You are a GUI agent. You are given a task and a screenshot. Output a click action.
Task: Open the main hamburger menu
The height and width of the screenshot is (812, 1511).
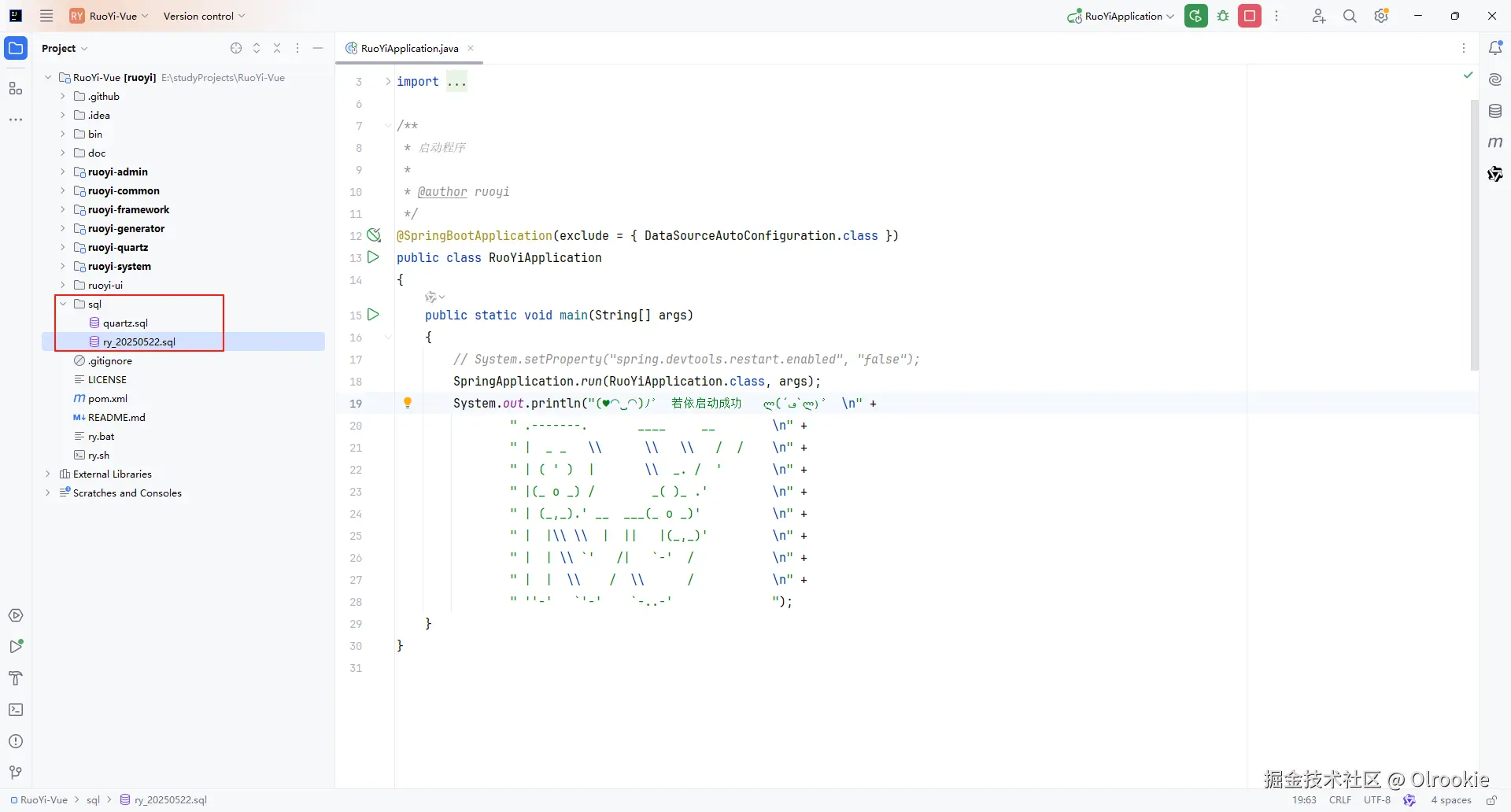46,16
